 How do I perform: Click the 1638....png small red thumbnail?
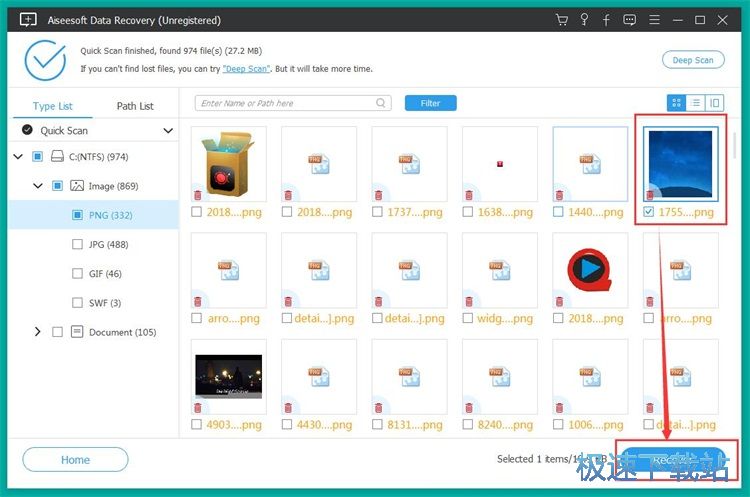pos(500,164)
